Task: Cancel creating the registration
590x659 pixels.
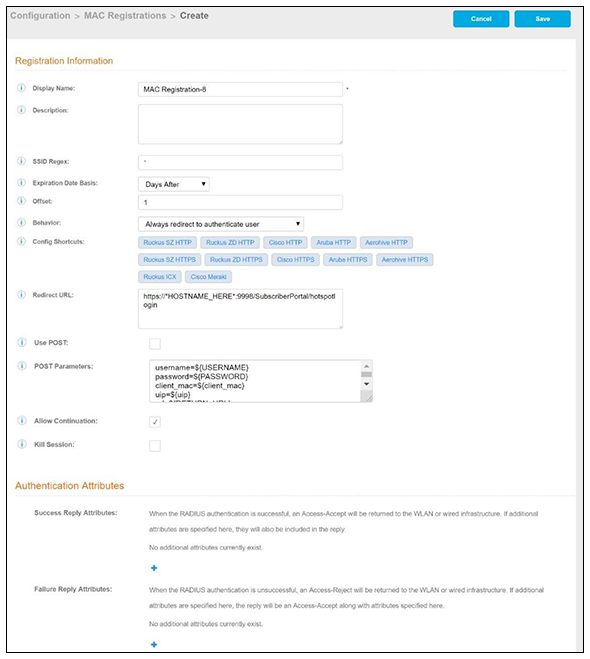Action: click(481, 19)
